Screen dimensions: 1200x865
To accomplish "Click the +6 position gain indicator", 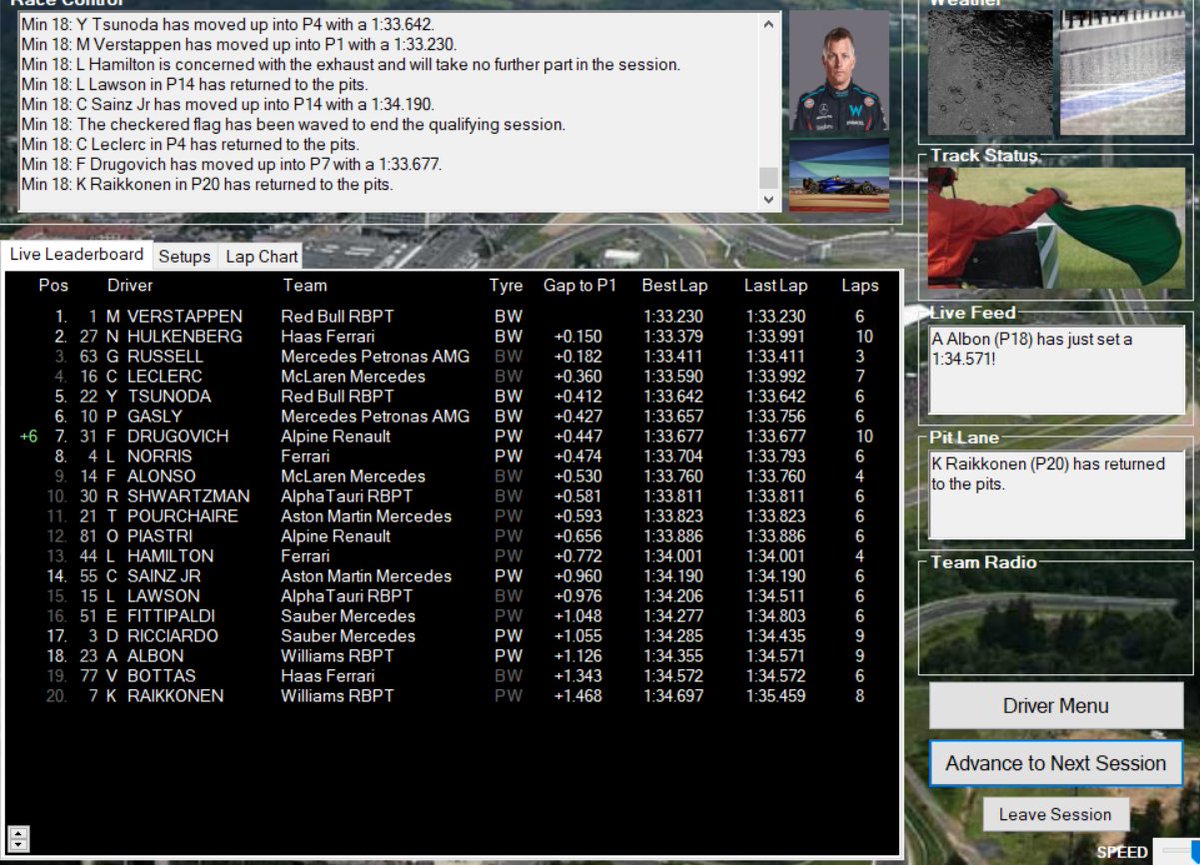I will tap(28, 436).
